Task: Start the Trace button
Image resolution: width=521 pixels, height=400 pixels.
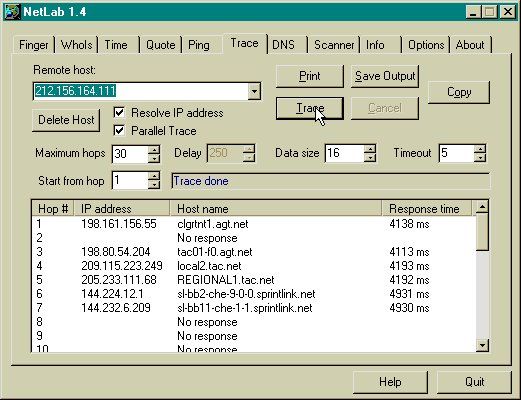Action: [x=310, y=108]
